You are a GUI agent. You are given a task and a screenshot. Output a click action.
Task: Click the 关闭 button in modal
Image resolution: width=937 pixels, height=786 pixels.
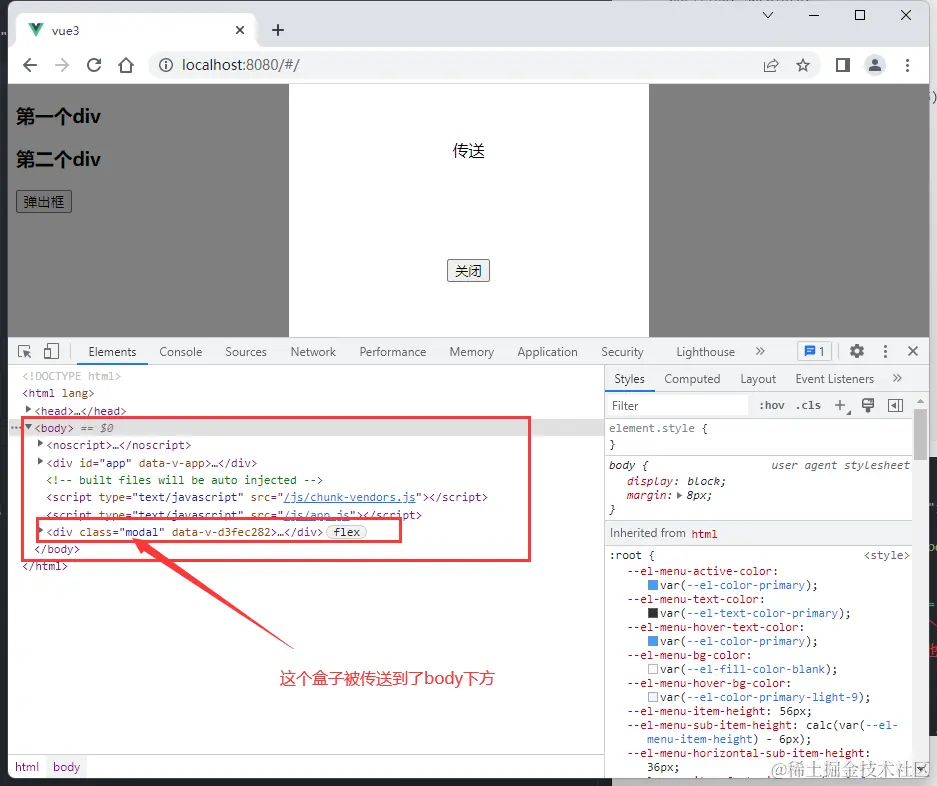pyautogui.click(x=468, y=271)
